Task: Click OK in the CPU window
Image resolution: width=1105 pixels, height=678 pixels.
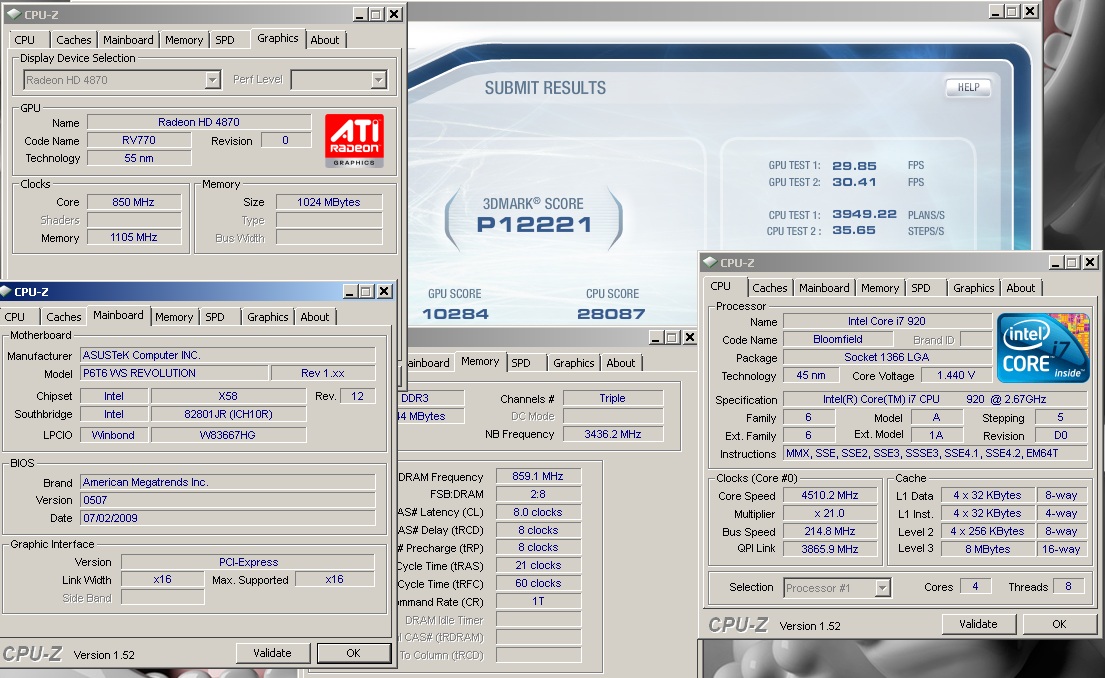Action: 1059,624
